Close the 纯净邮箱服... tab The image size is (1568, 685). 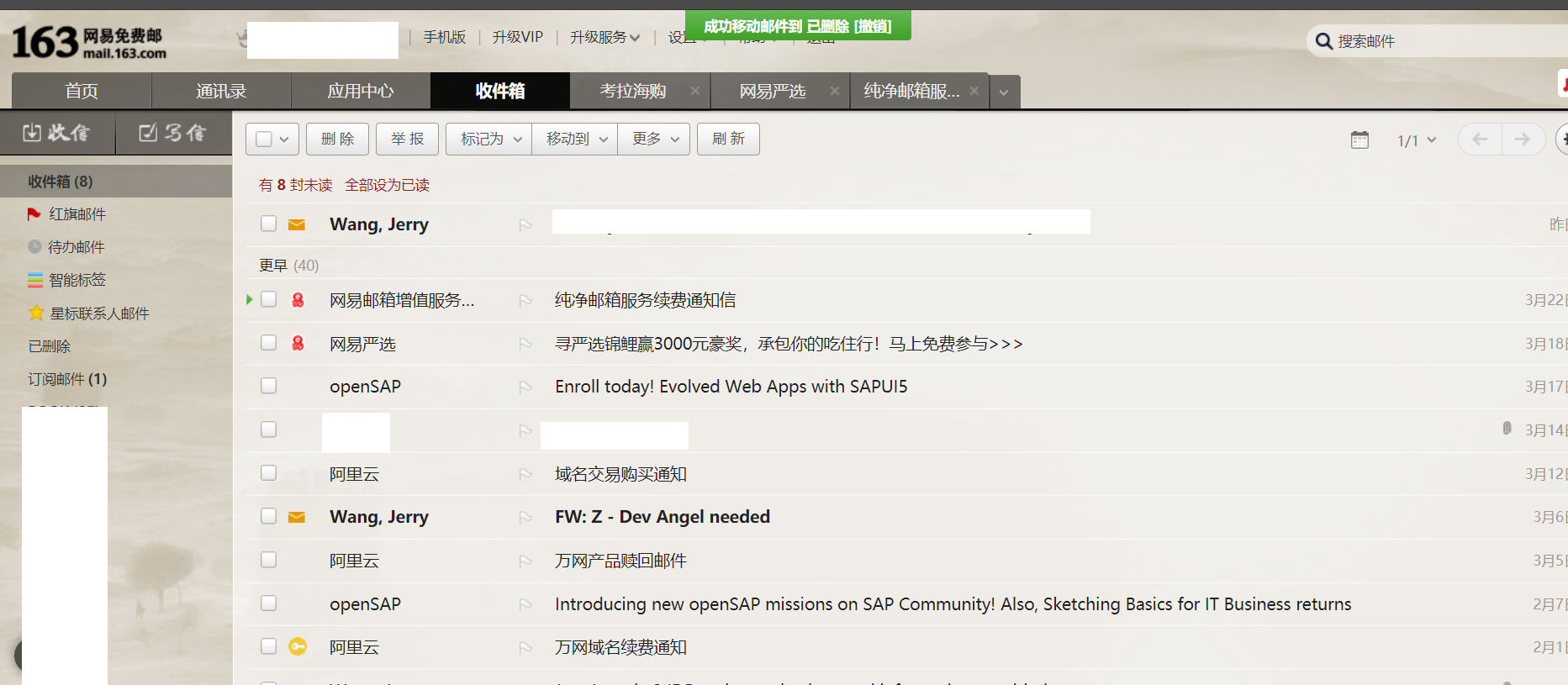974,91
